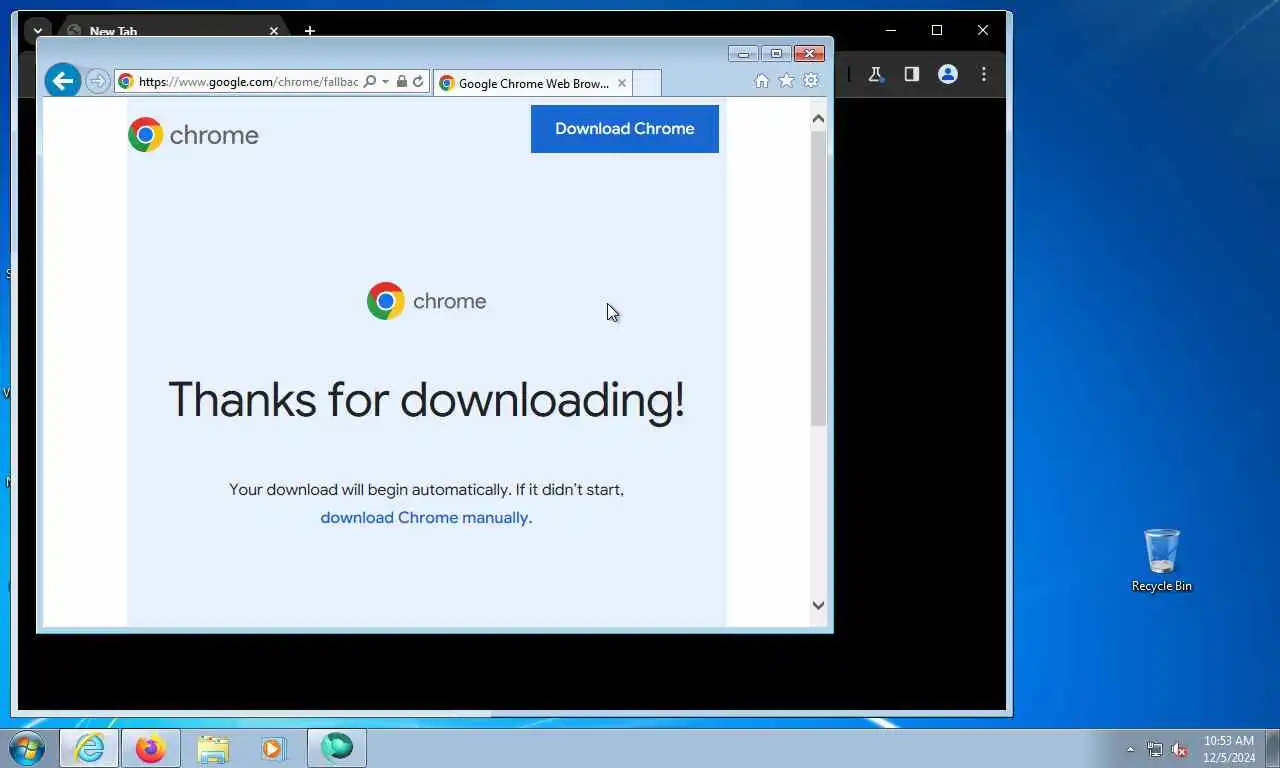1280x768 pixels.
Task: Select the Recycle Bin desktop icon
Action: pyautogui.click(x=1162, y=560)
